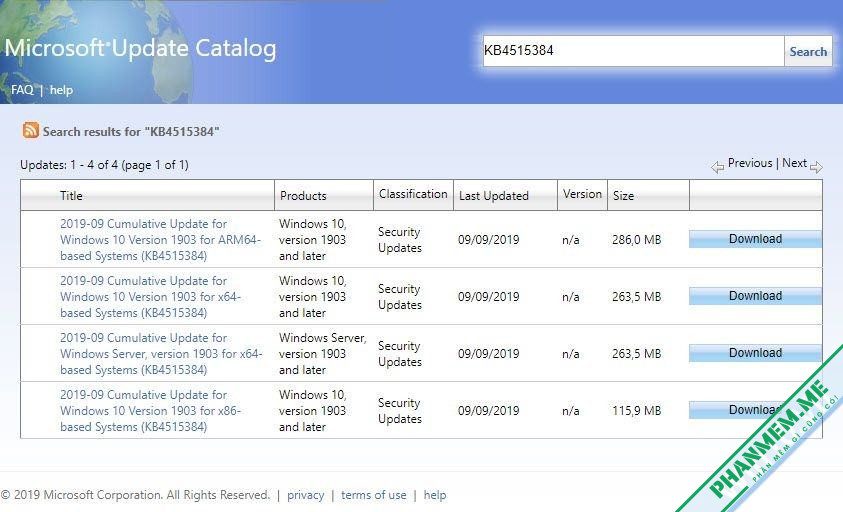
Task: Sort by the Products column header
Action: 303,196
